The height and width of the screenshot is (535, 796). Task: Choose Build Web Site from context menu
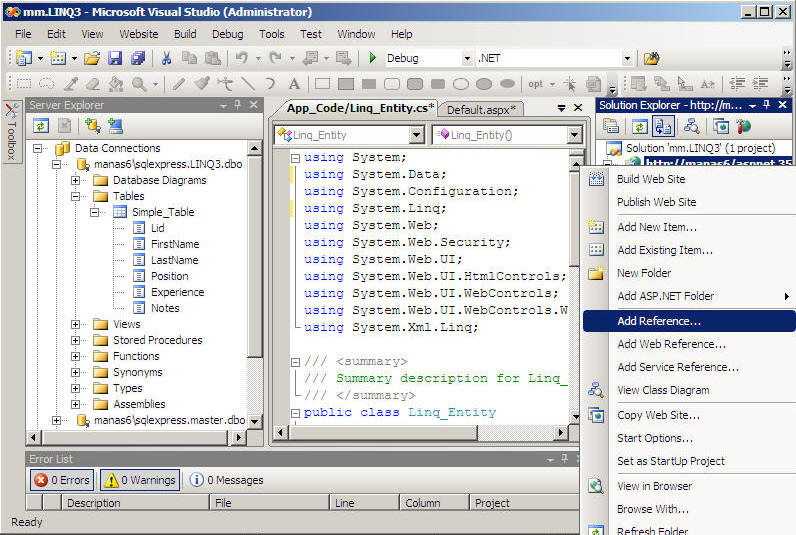(x=689, y=179)
